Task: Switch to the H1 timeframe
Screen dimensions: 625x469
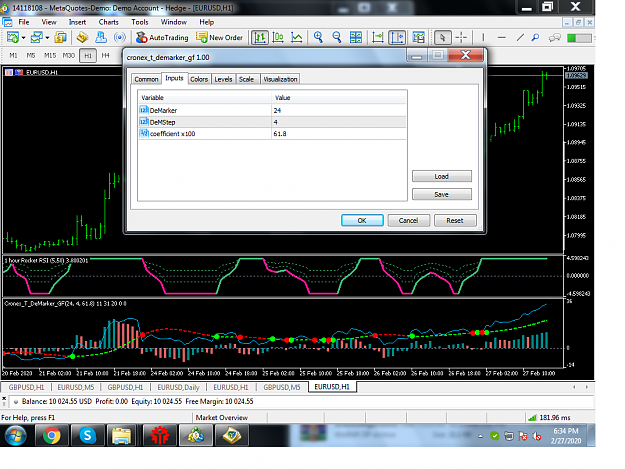Action: [x=88, y=56]
